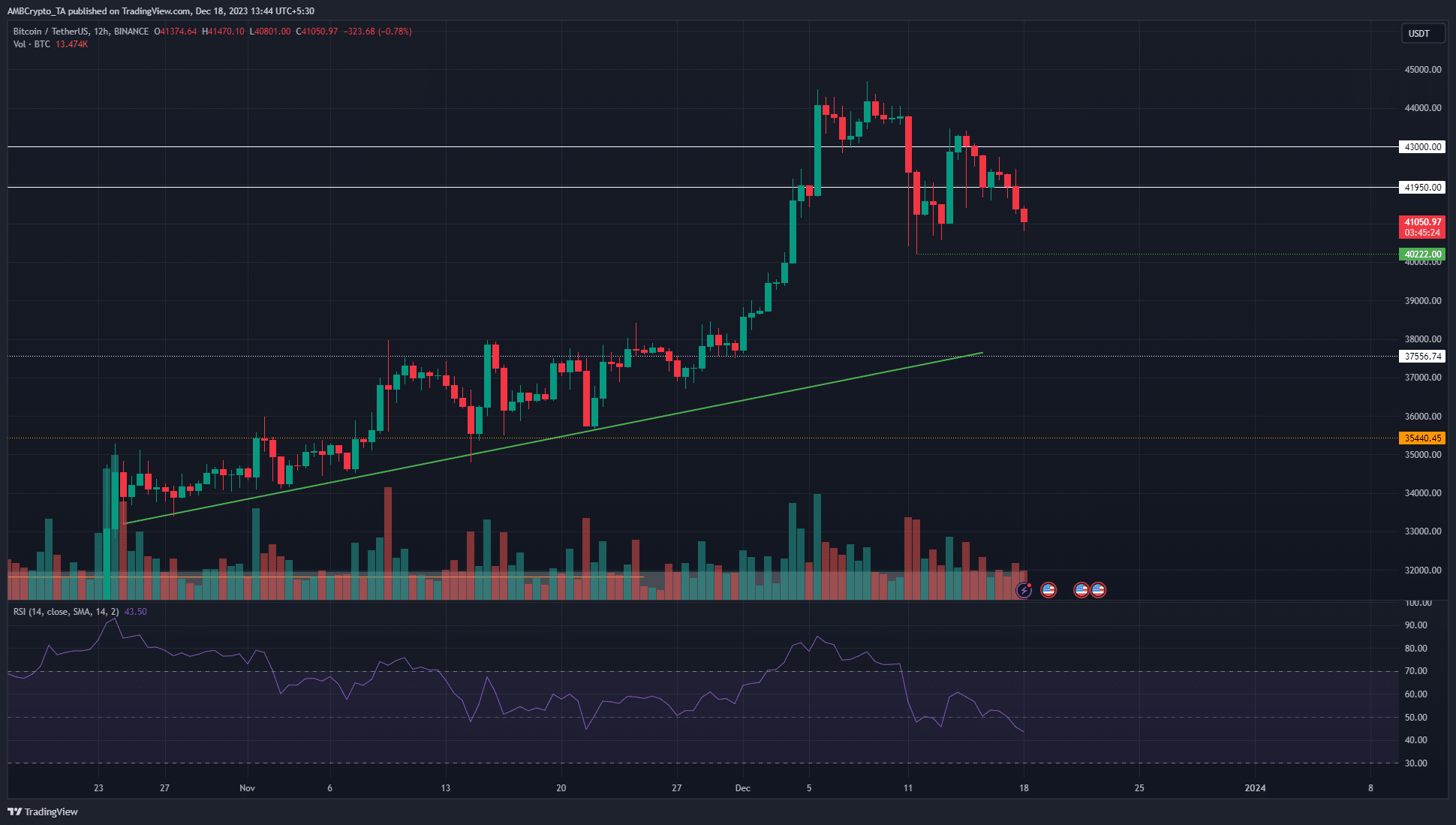Open the TradingView logo at bottom left
1456x825 pixels.
pyautogui.click(x=43, y=811)
